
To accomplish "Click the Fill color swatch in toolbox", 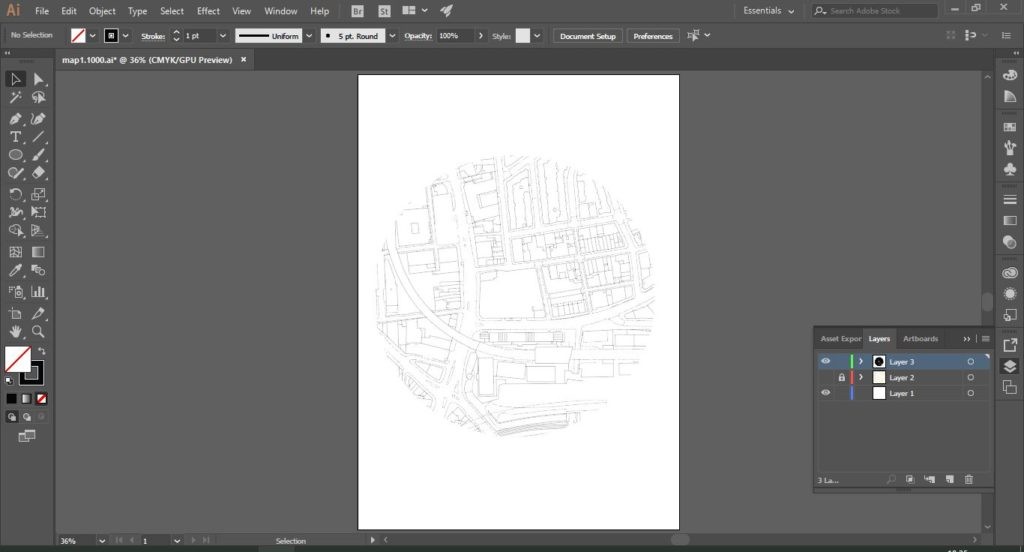I will [x=17, y=359].
